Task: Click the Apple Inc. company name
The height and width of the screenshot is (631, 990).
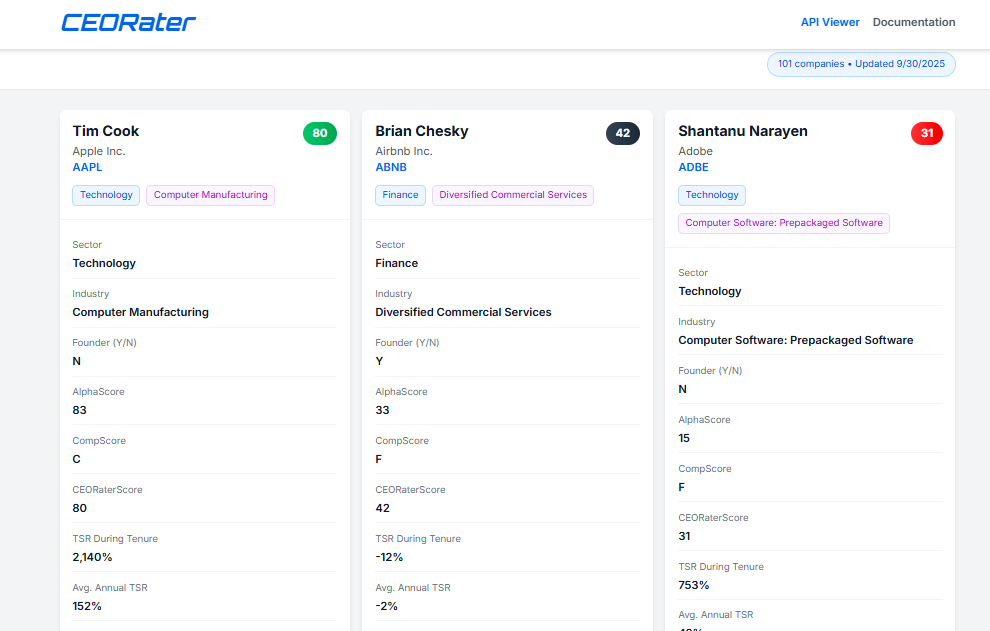Action: click(x=98, y=152)
